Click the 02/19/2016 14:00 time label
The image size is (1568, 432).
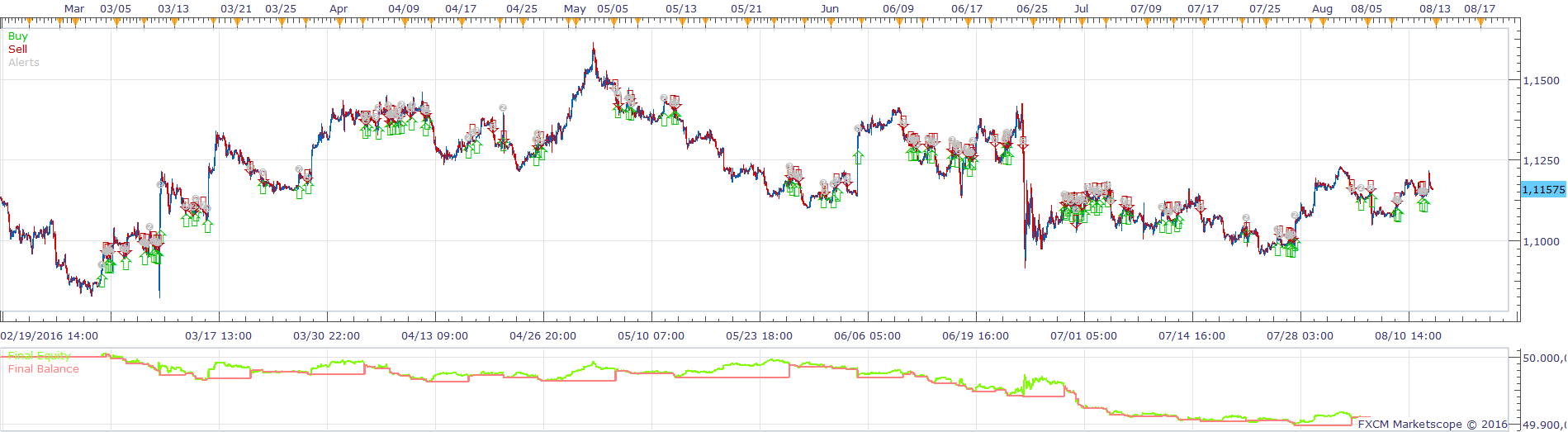[x=50, y=336]
